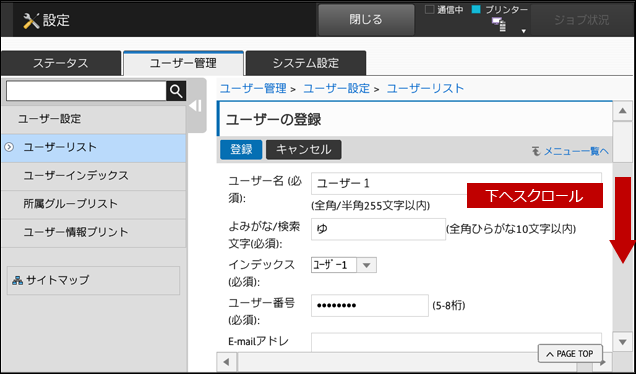This screenshot has height=374, width=636.
Task: Click the サイトマップ button
Action: [x=93, y=280]
